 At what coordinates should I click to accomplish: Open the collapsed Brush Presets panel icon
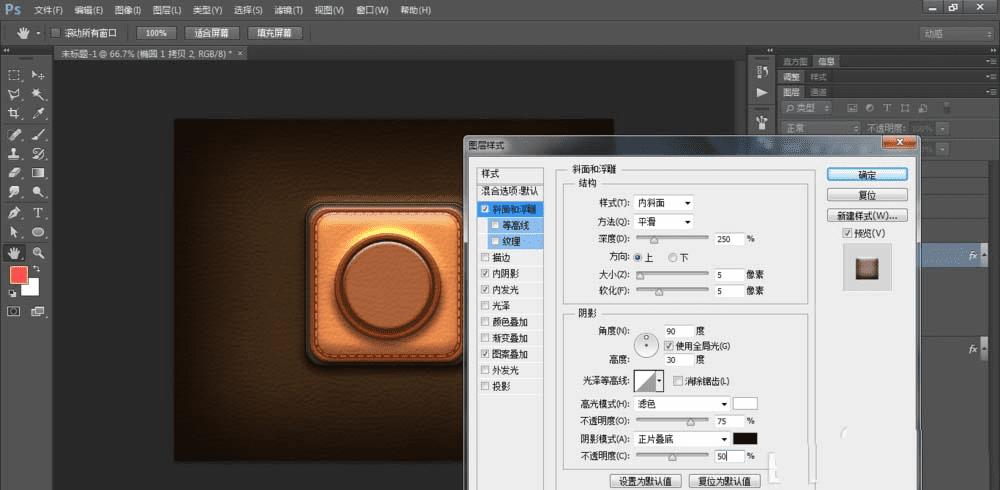761,121
